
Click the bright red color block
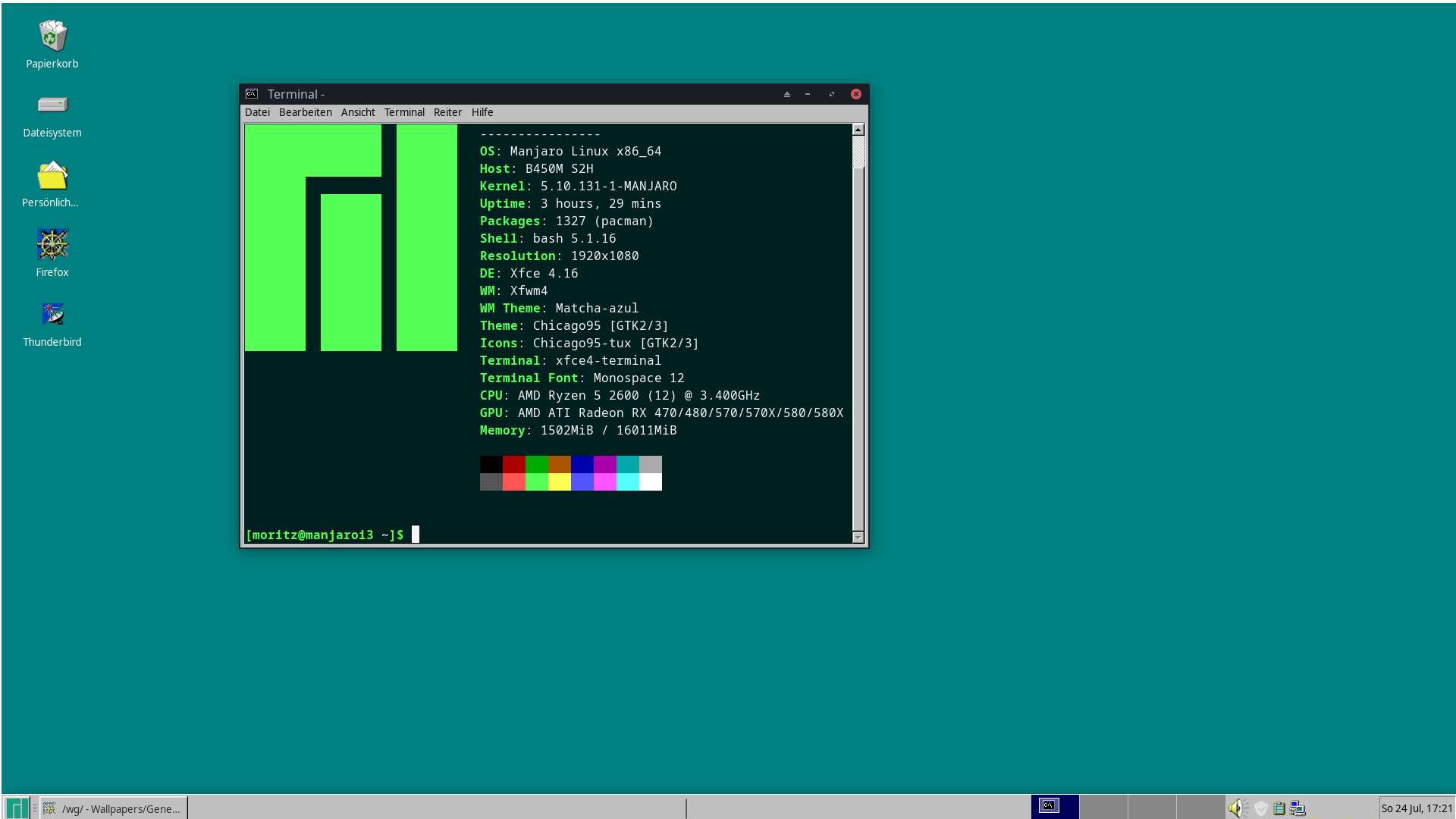514,482
